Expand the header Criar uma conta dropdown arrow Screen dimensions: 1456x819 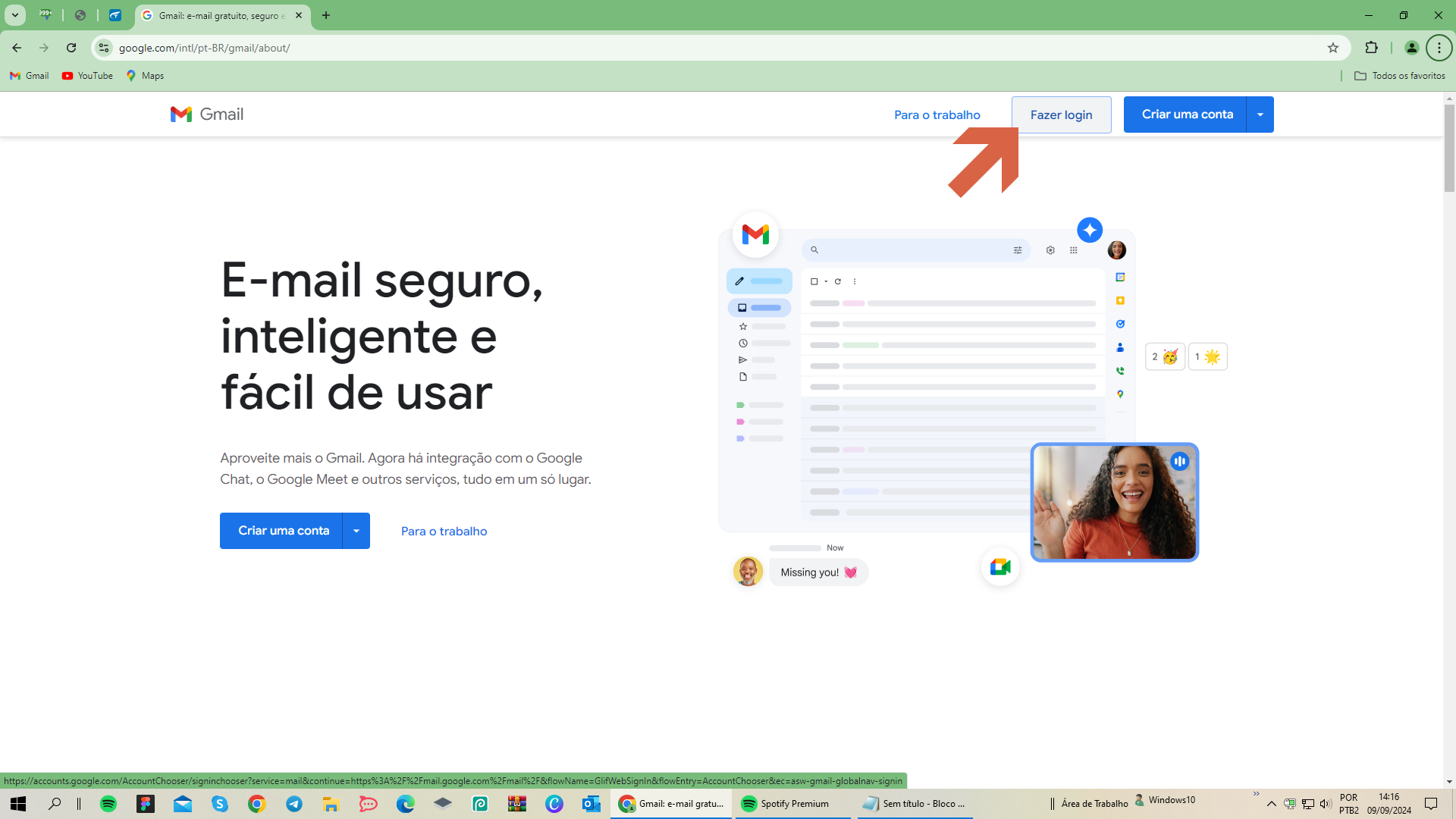[1260, 115]
